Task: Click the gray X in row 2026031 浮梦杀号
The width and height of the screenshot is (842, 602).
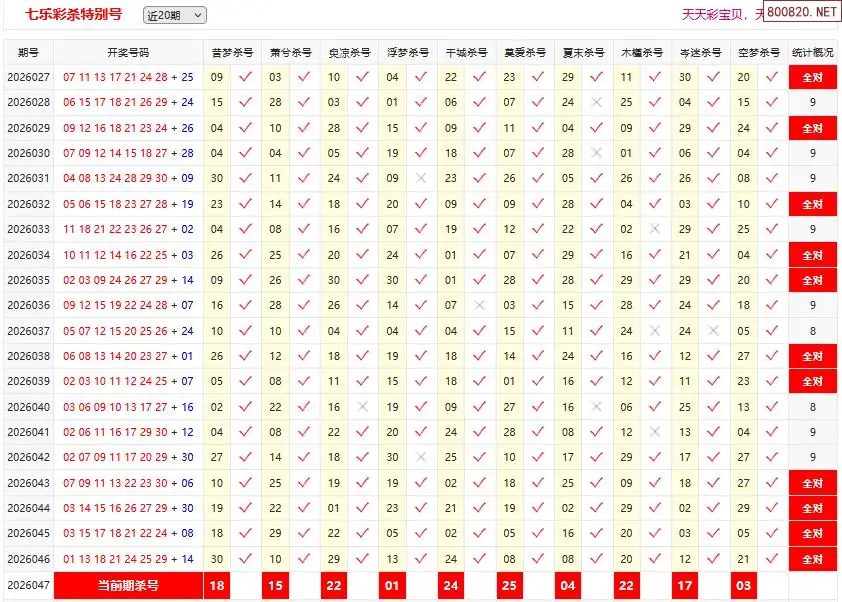Action: (x=421, y=178)
